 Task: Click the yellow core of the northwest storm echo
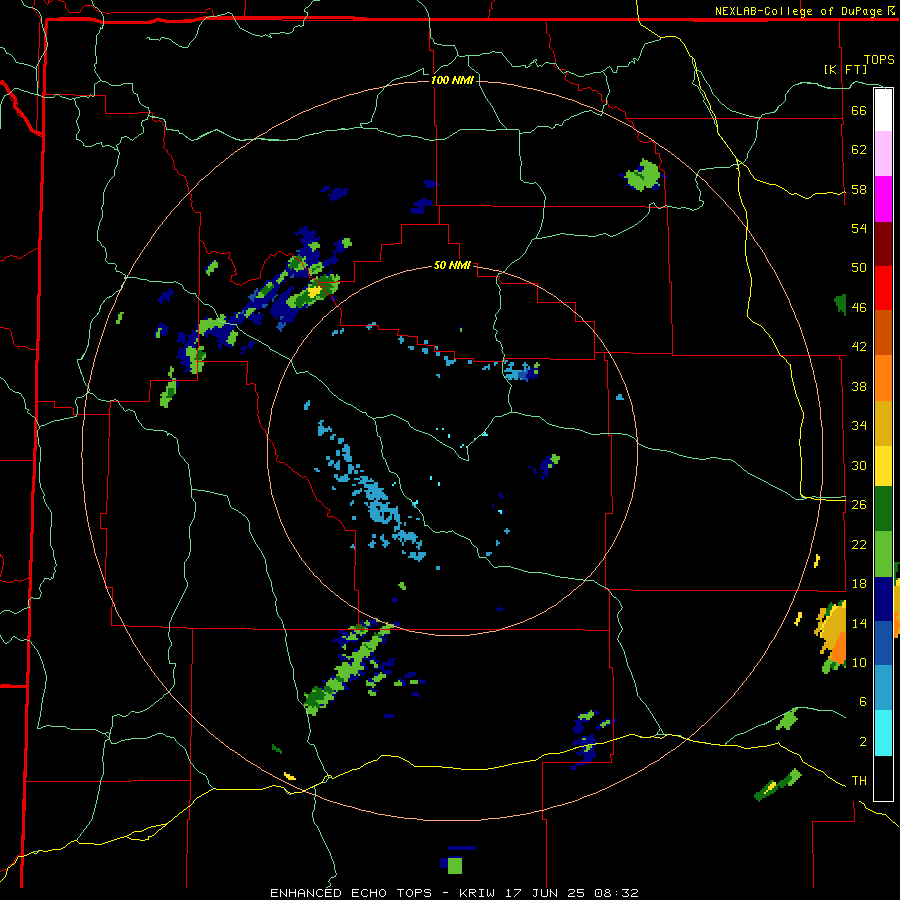click(x=314, y=292)
